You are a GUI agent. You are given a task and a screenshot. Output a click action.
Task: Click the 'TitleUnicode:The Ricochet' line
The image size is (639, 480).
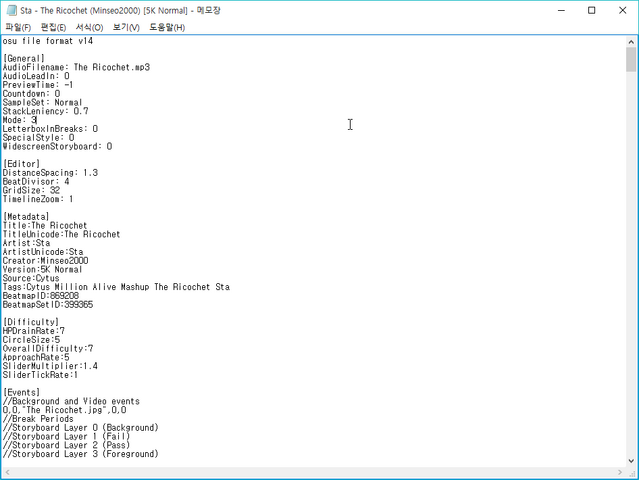61,234
